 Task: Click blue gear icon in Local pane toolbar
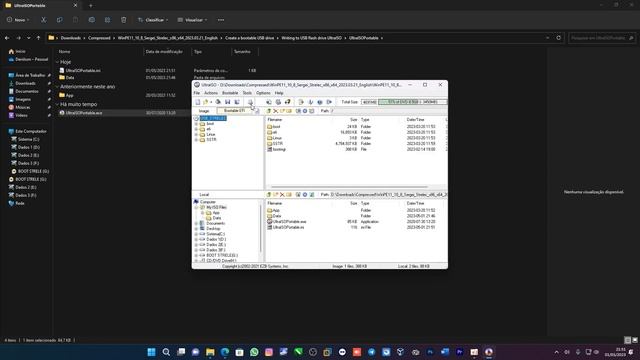tap(304, 195)
